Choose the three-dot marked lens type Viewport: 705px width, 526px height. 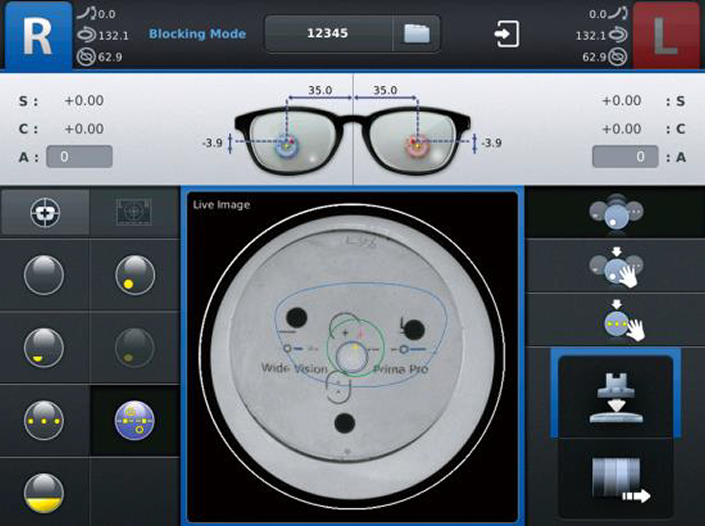44,421
